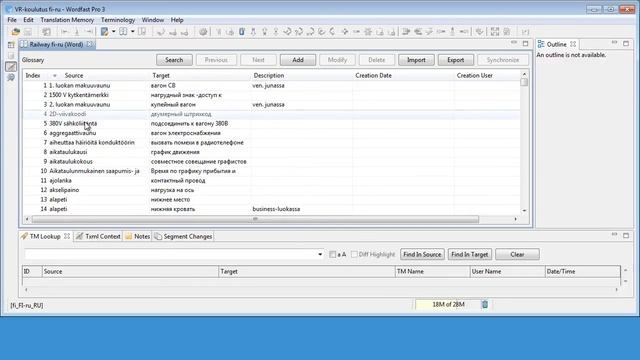Minimize the glossary editor area
The image size is (640, 360).
514,42
